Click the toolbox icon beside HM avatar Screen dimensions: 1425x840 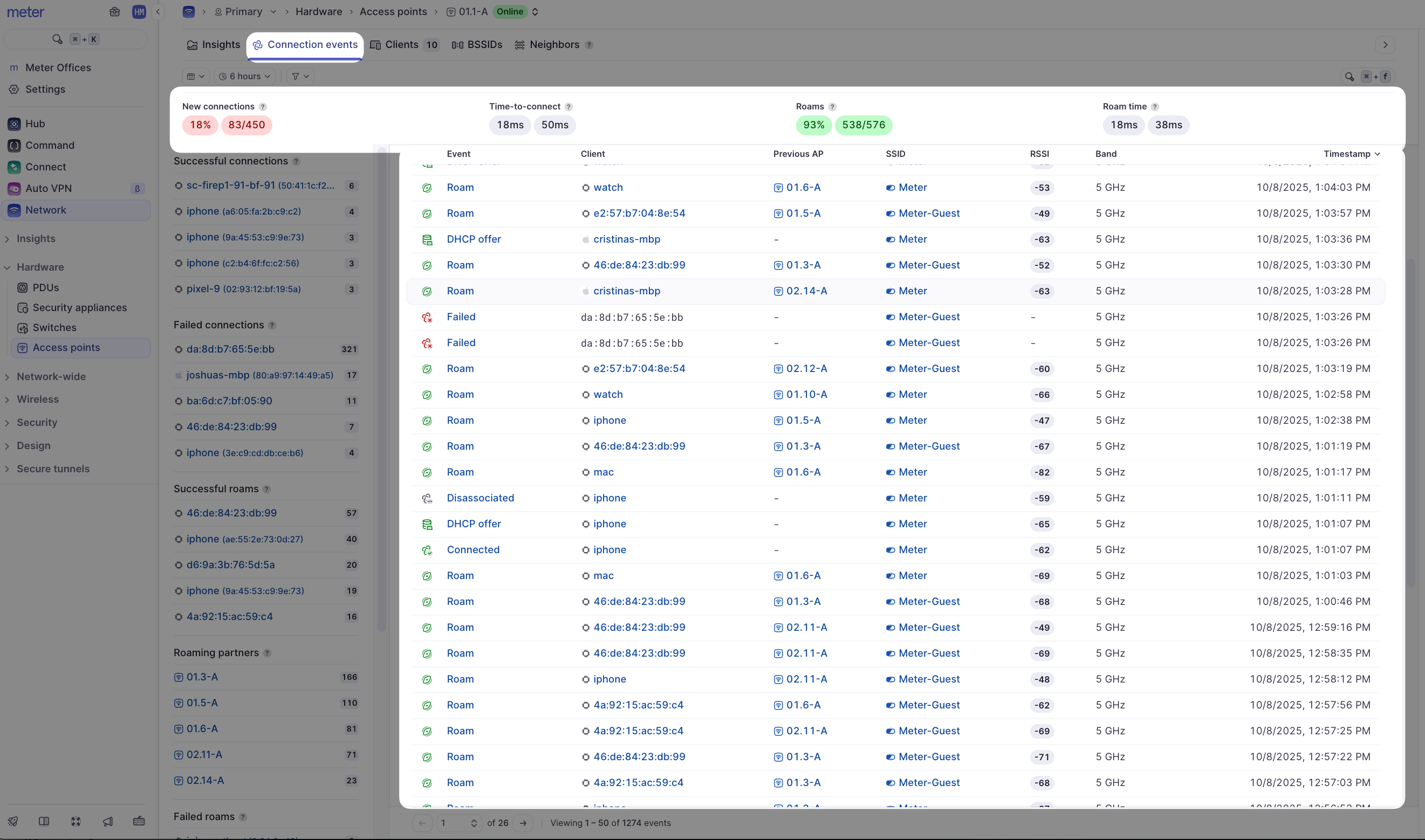click(x=115, y=12)
